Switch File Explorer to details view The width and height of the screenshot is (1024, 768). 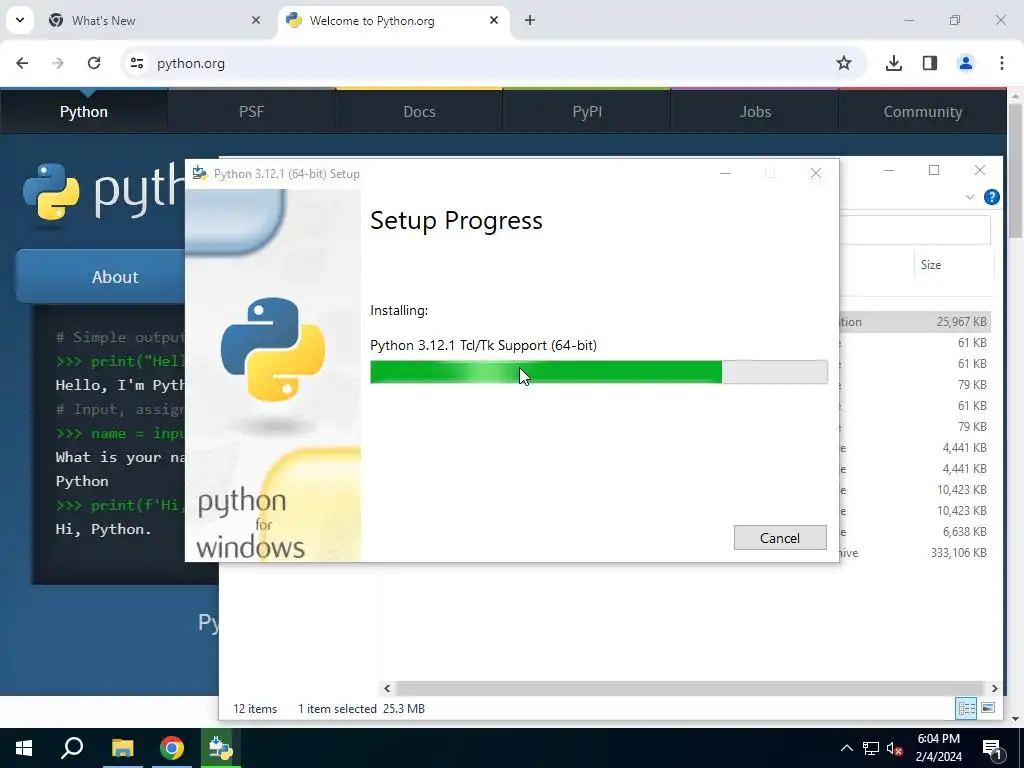[x=966, y=708]
